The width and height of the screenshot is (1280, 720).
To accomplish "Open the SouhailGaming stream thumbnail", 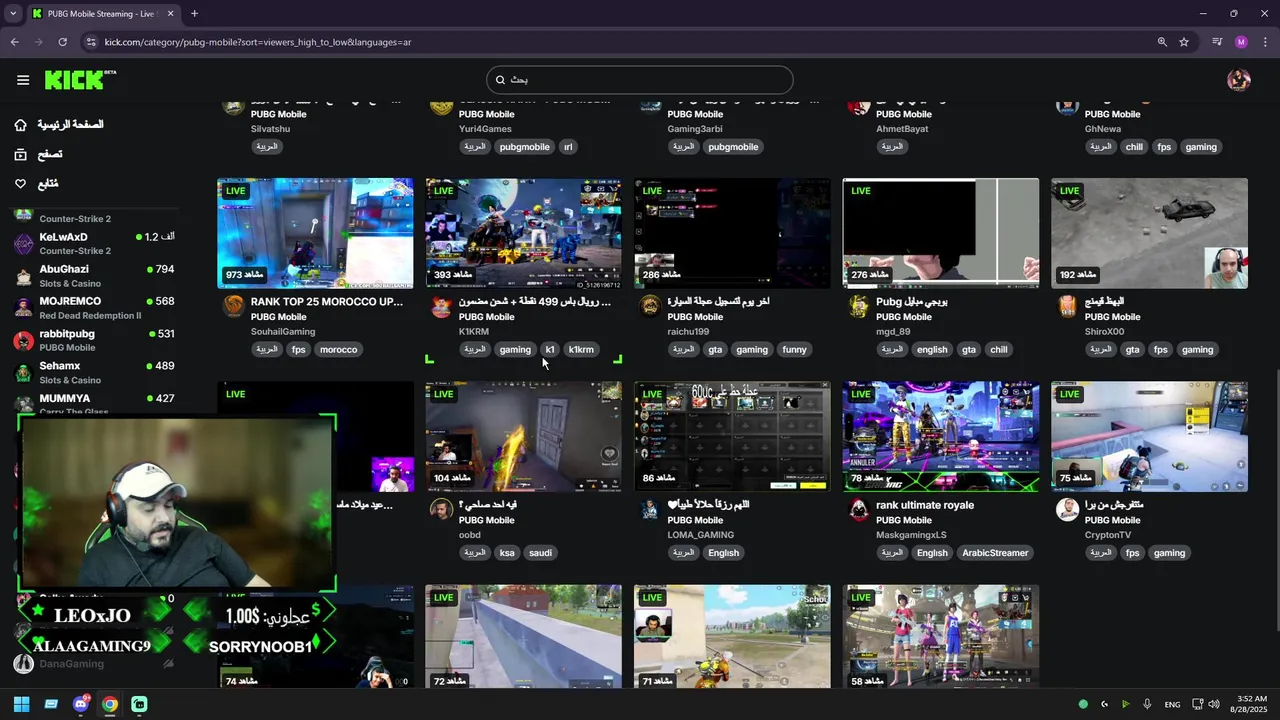I will (x=315, y=234).
